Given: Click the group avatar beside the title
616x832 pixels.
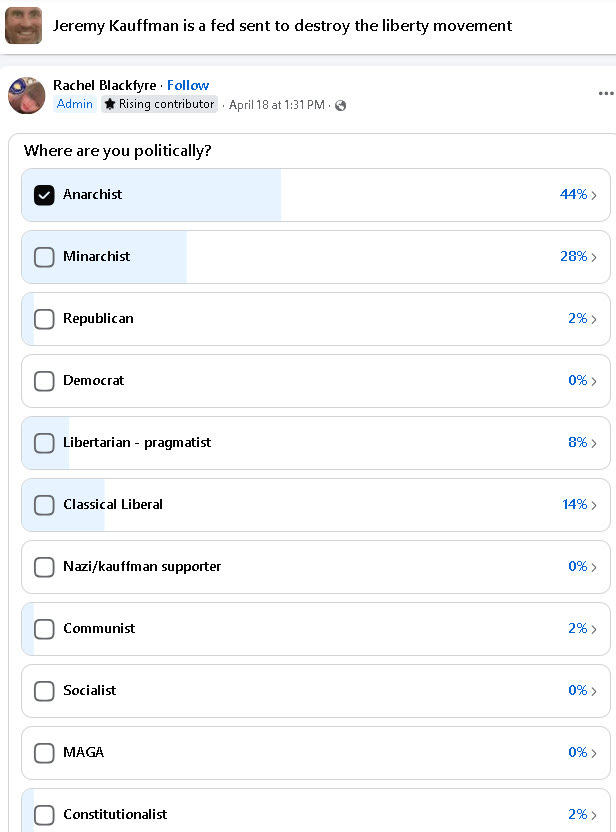Looking at the screenshot, I should [23, 25].
